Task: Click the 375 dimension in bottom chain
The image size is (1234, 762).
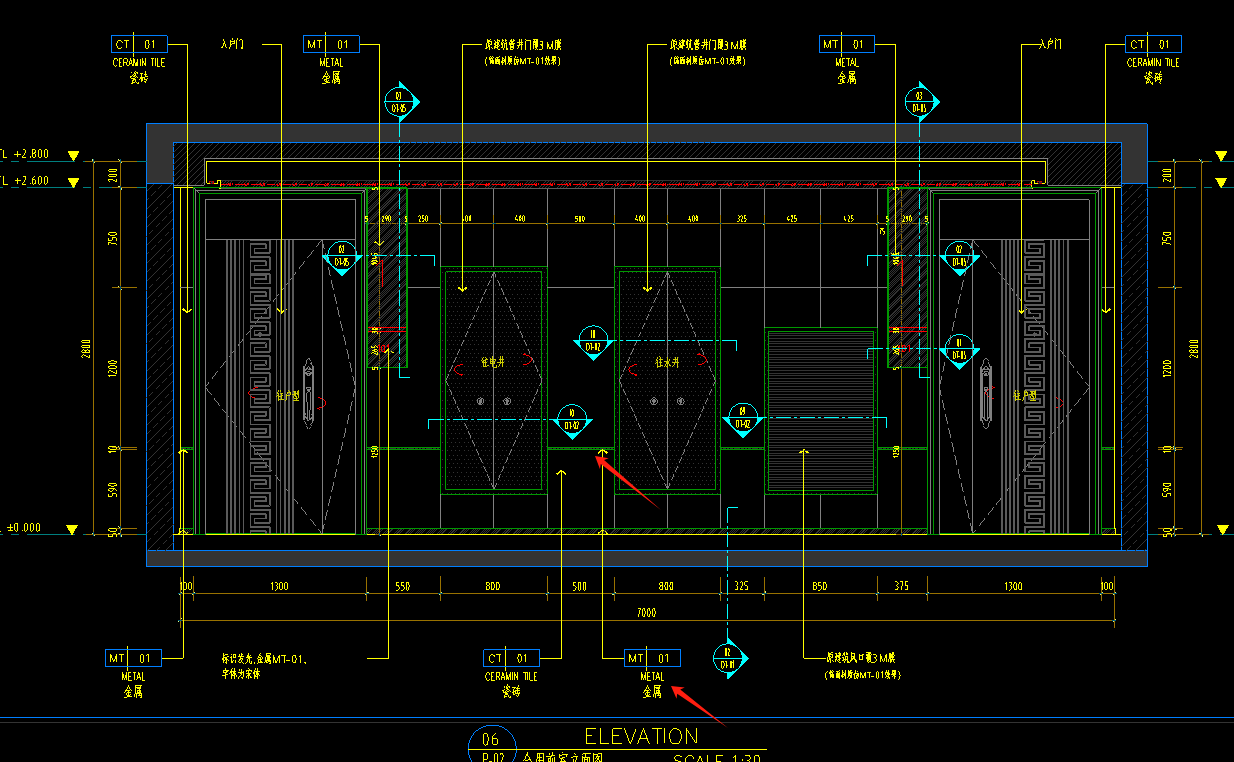Action: click(901, 586)
